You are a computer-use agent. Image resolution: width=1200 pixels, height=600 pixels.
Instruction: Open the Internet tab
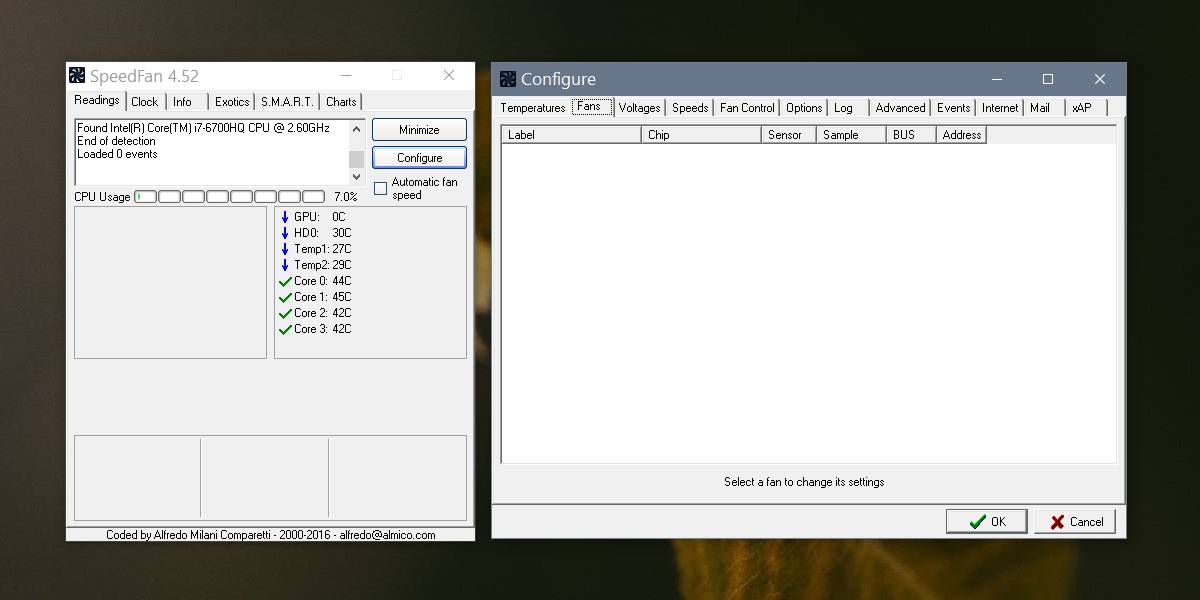click(x=1000, y=108)
